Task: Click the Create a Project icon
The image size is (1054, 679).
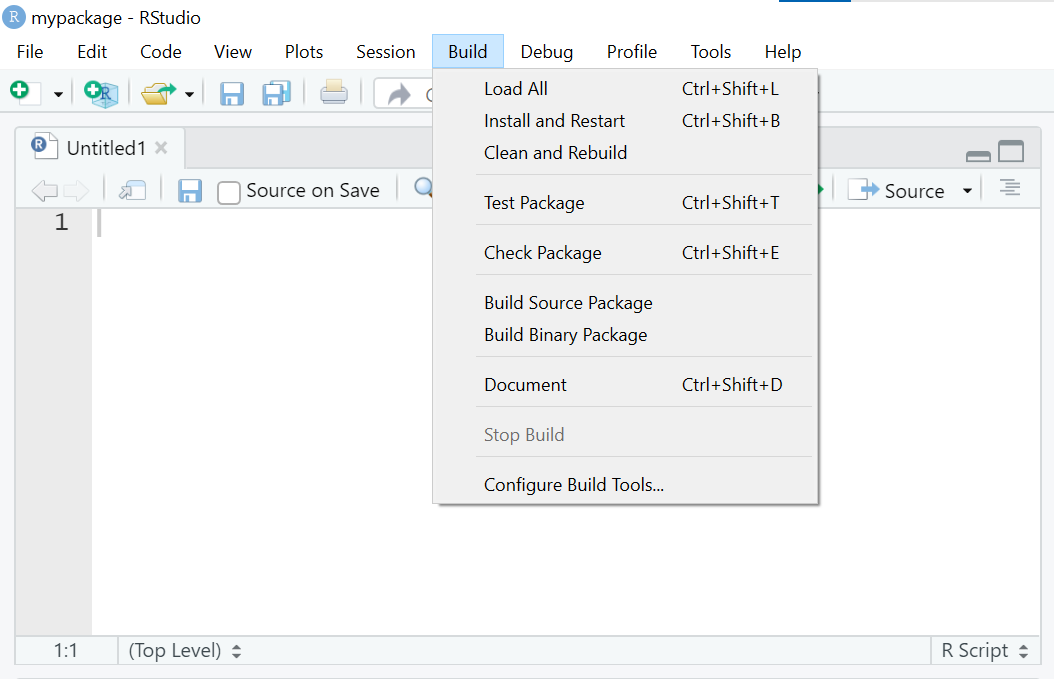Action: [101, 93]
